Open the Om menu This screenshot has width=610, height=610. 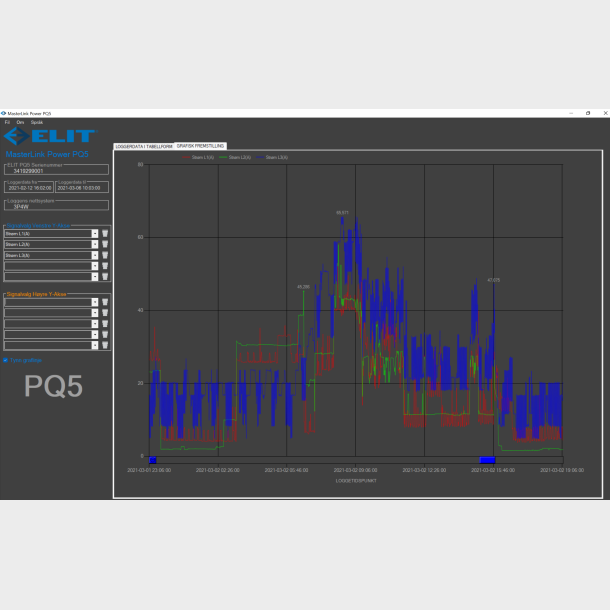[x=20, y=122]
